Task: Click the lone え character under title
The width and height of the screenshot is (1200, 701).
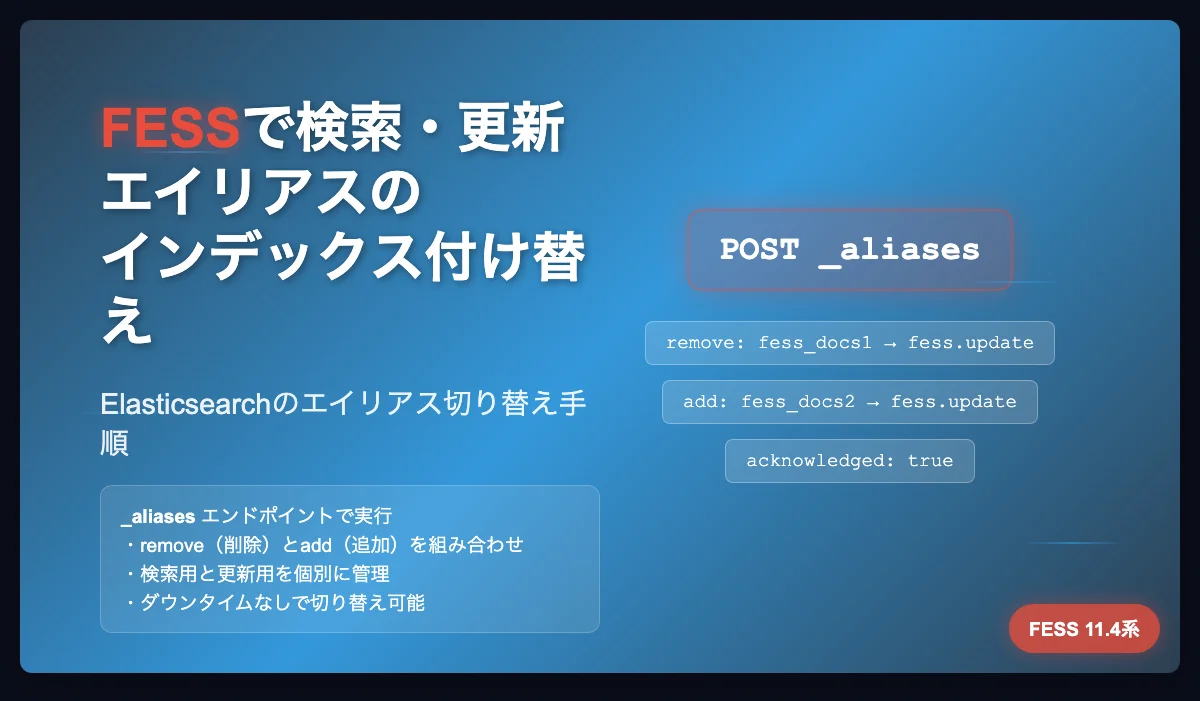Action: tap(127, 323)
